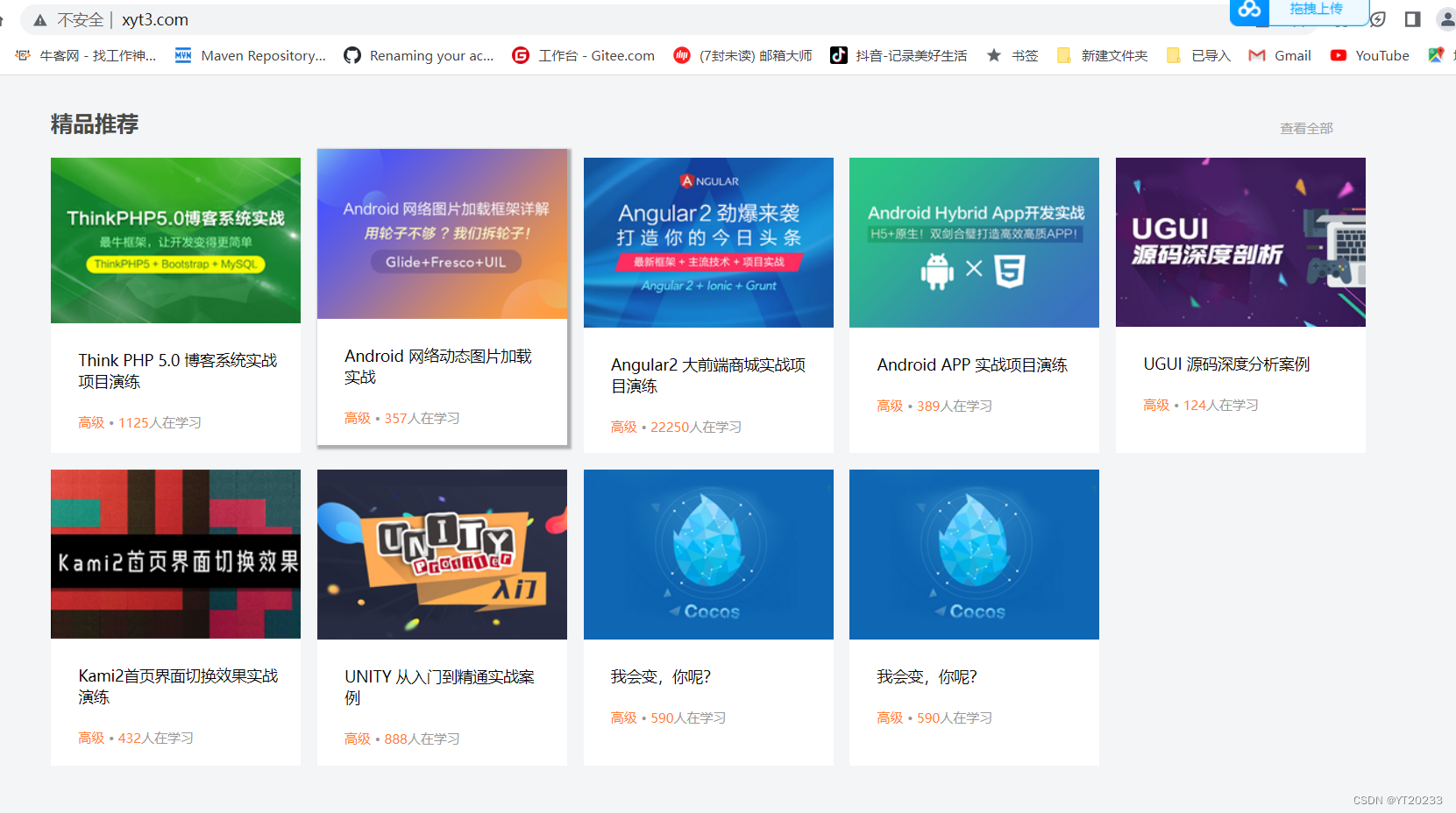1456x813 pixels.
Task: Click Android 网络动态图片加载实战 title
Action: click(x=438, y=366)
